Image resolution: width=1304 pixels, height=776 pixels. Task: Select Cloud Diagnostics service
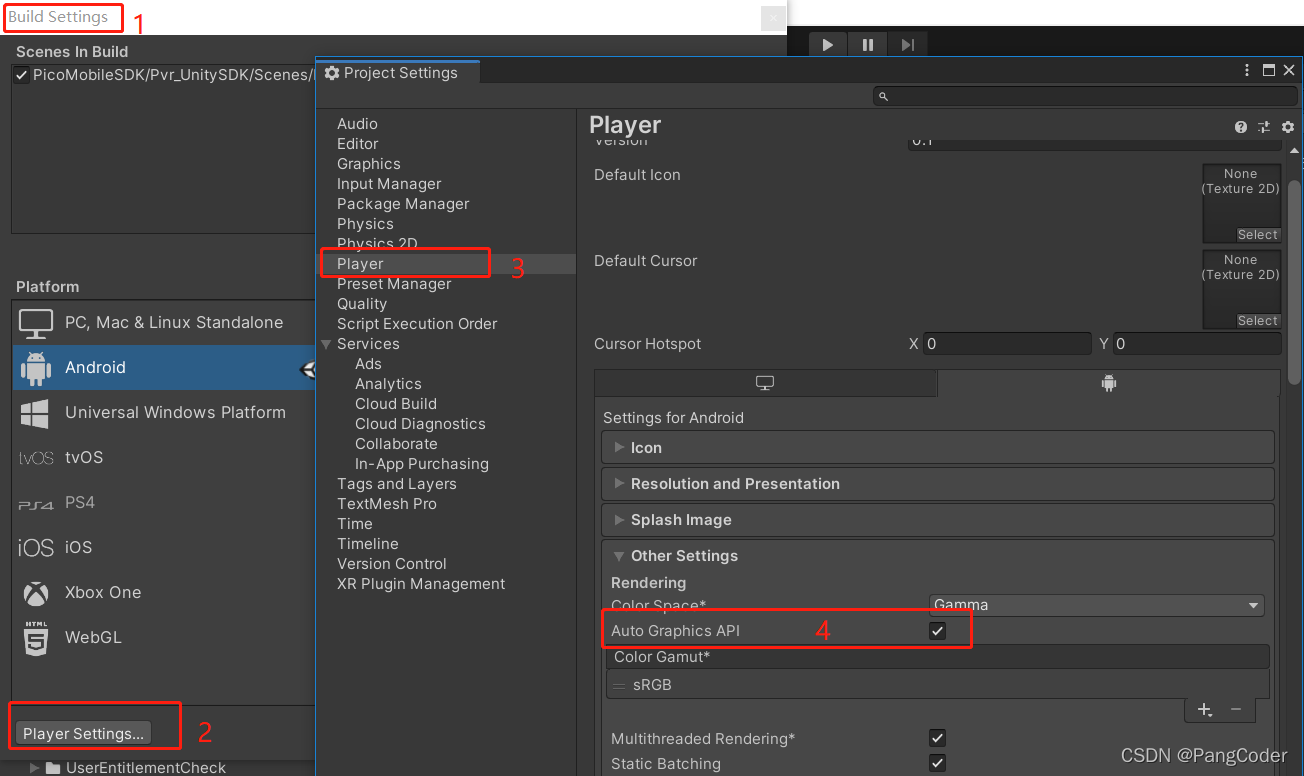tap(420, 424)
